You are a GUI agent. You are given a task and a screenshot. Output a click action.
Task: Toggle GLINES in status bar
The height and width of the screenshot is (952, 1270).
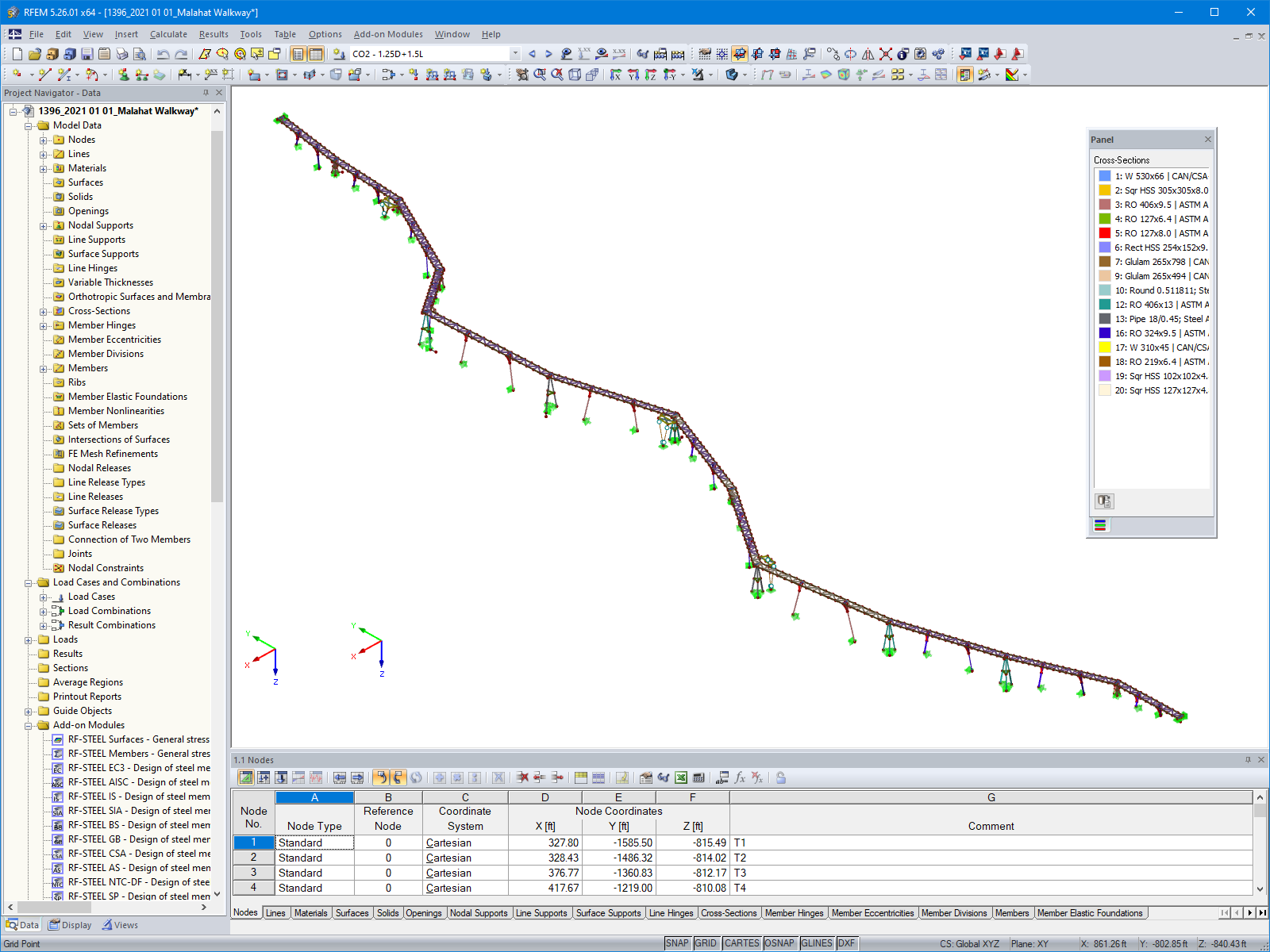[x=817, y=943]
